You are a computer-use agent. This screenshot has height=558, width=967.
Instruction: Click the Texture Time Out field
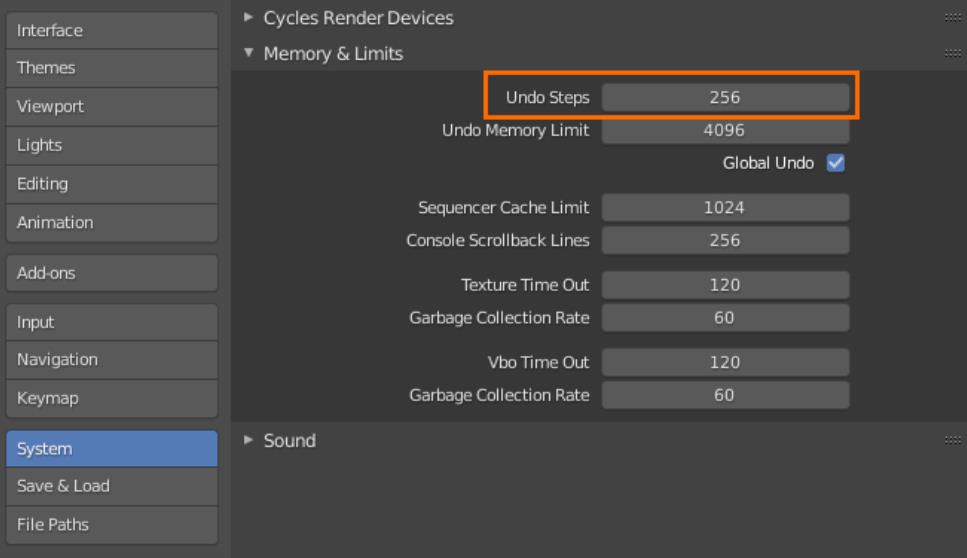pyautogui.click(x=725, y=285)
